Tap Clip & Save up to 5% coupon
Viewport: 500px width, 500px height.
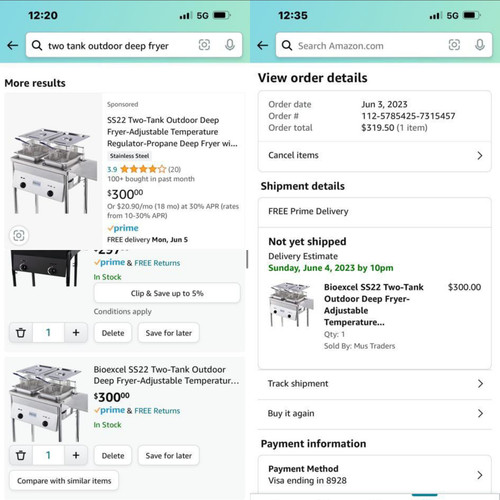click(x=167, y=293)
